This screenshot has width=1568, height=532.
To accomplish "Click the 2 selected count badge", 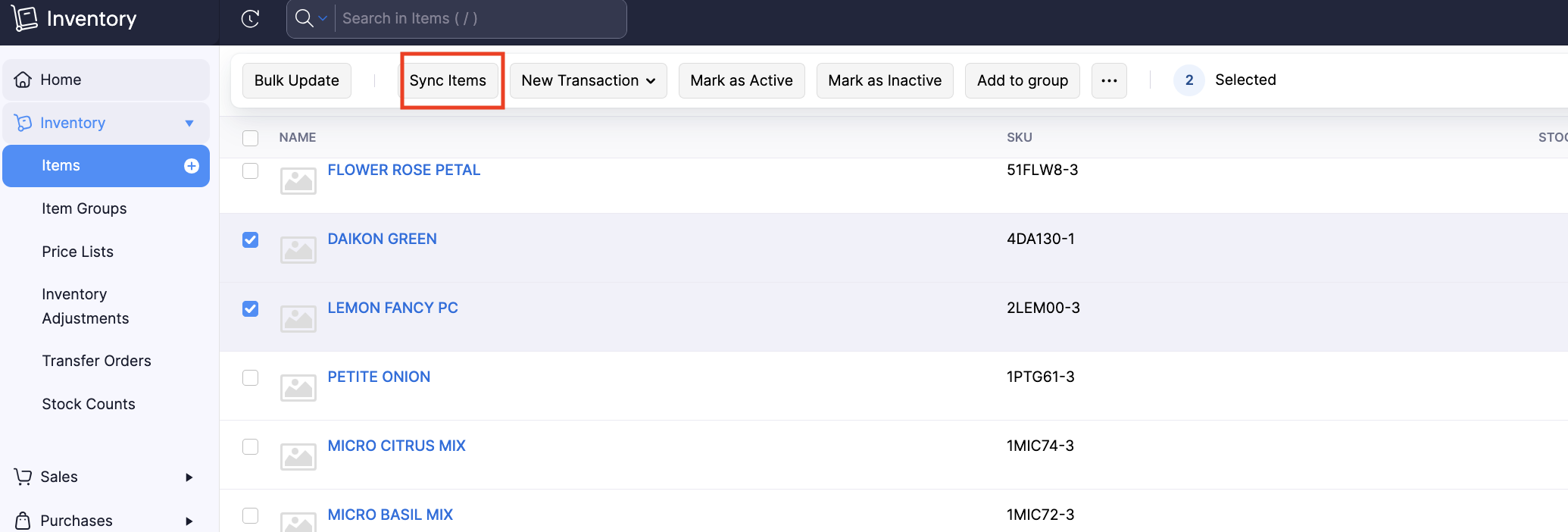I will coord(1189,80).
